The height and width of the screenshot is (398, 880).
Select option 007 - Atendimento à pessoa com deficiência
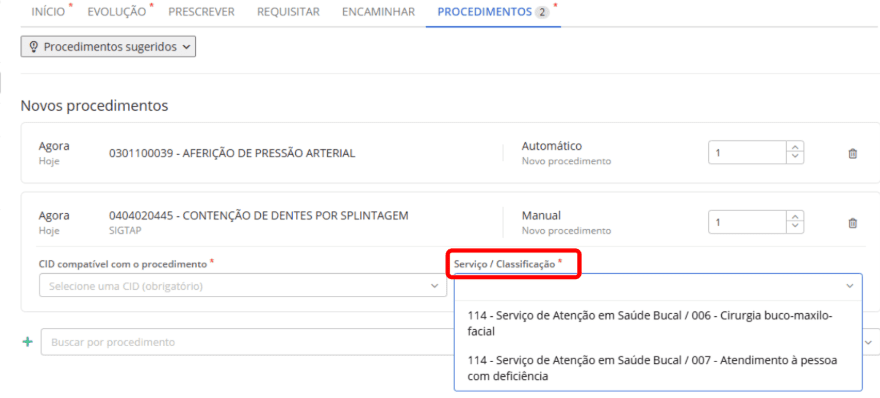click(658, 368)
